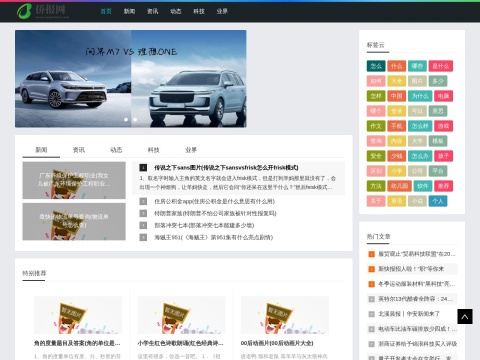Click the 为什么 tag
The width and height of the screenshot is (480, 360).
(420, 96)
